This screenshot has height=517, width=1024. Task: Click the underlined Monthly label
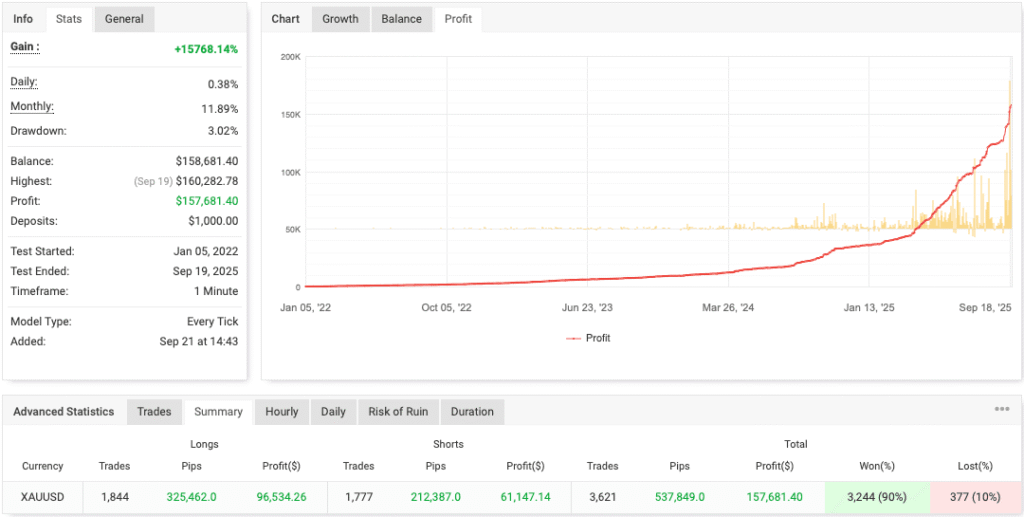pyautogui.click(x=32, y=107)
